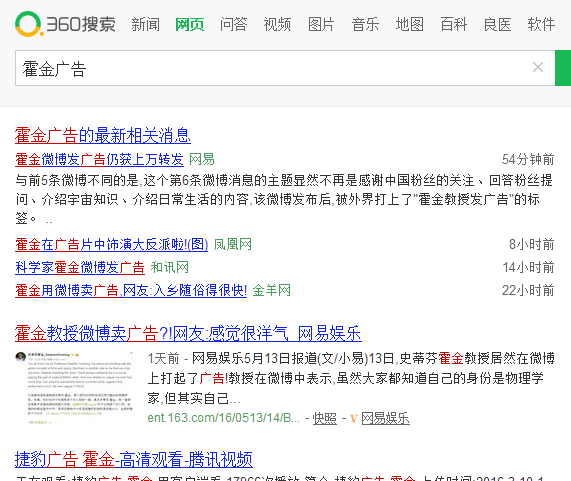Open 霍金广告的最新相关消息 heading link

(x=103, y=135)
